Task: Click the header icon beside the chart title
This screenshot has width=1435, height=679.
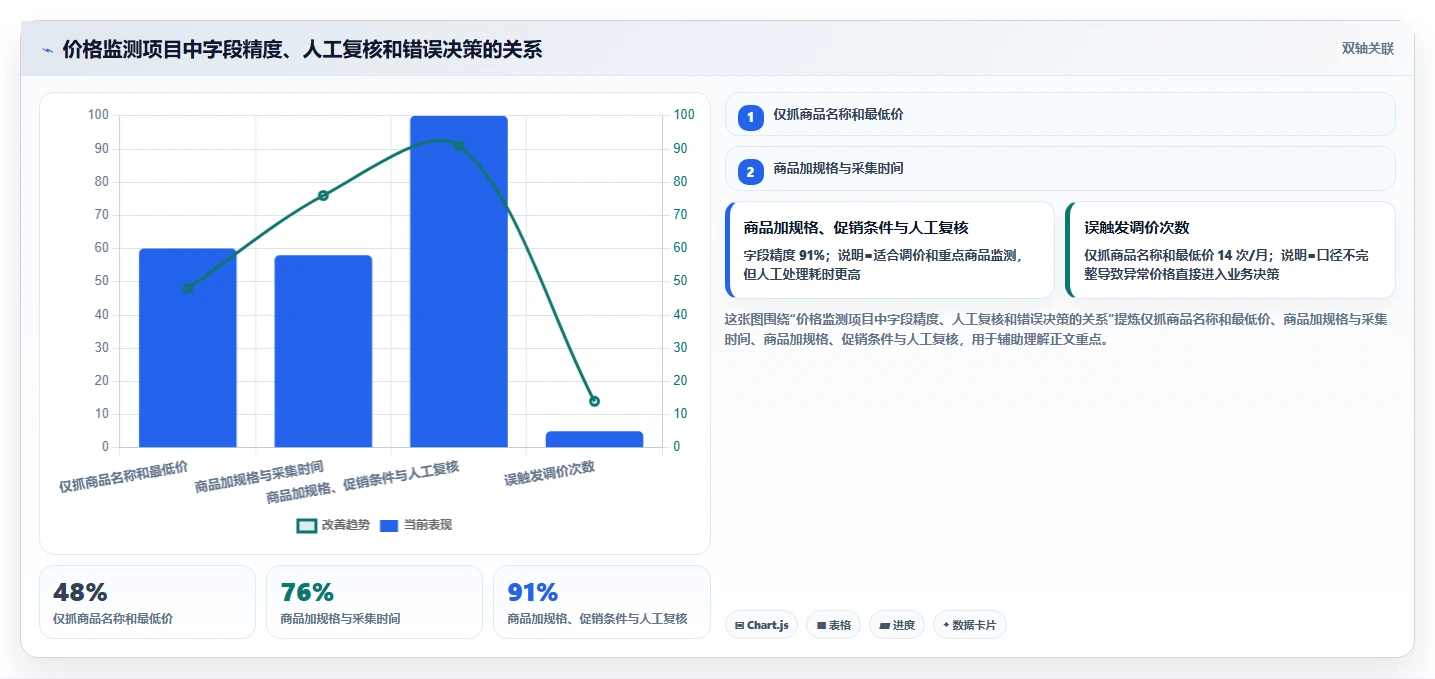Action: tap(47, 49)
